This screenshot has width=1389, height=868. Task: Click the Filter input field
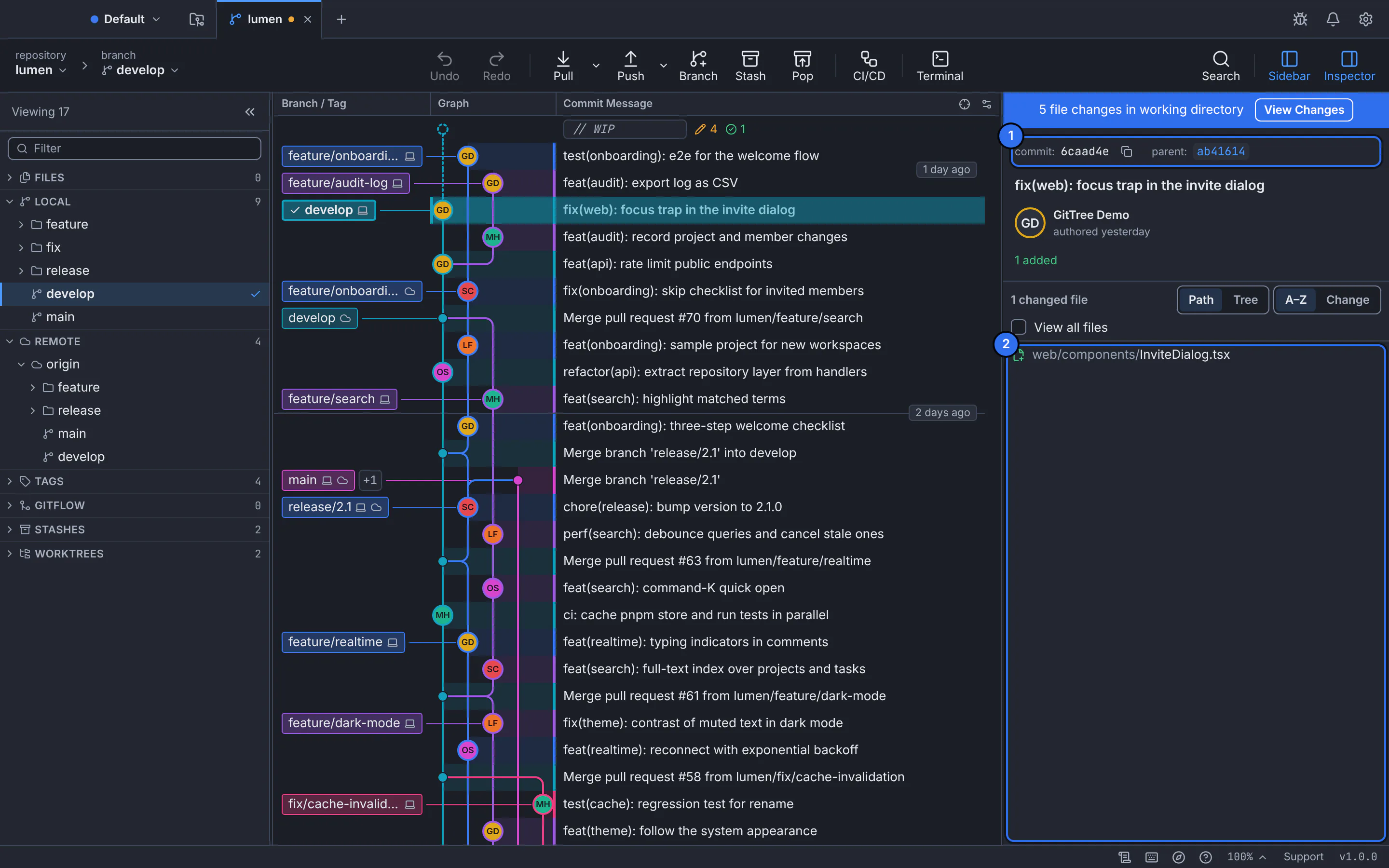[x=134, y=149]
